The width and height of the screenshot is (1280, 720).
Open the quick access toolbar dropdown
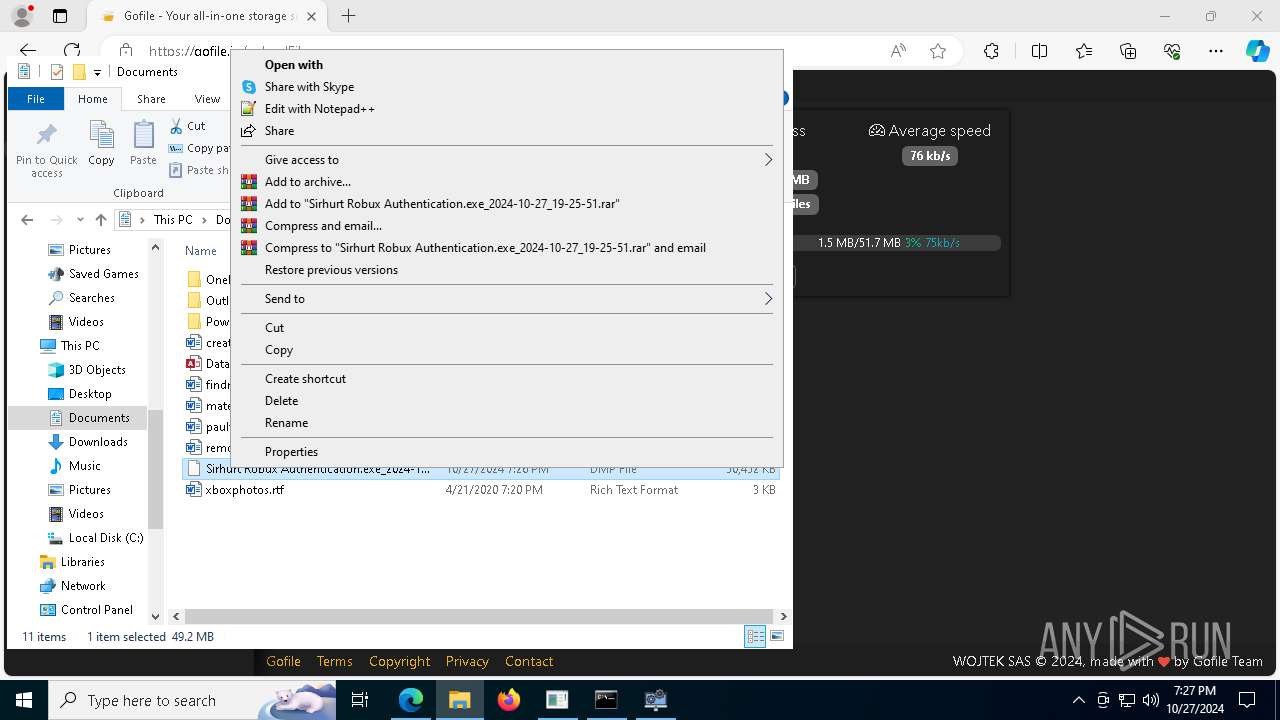(x=97, y=72)
